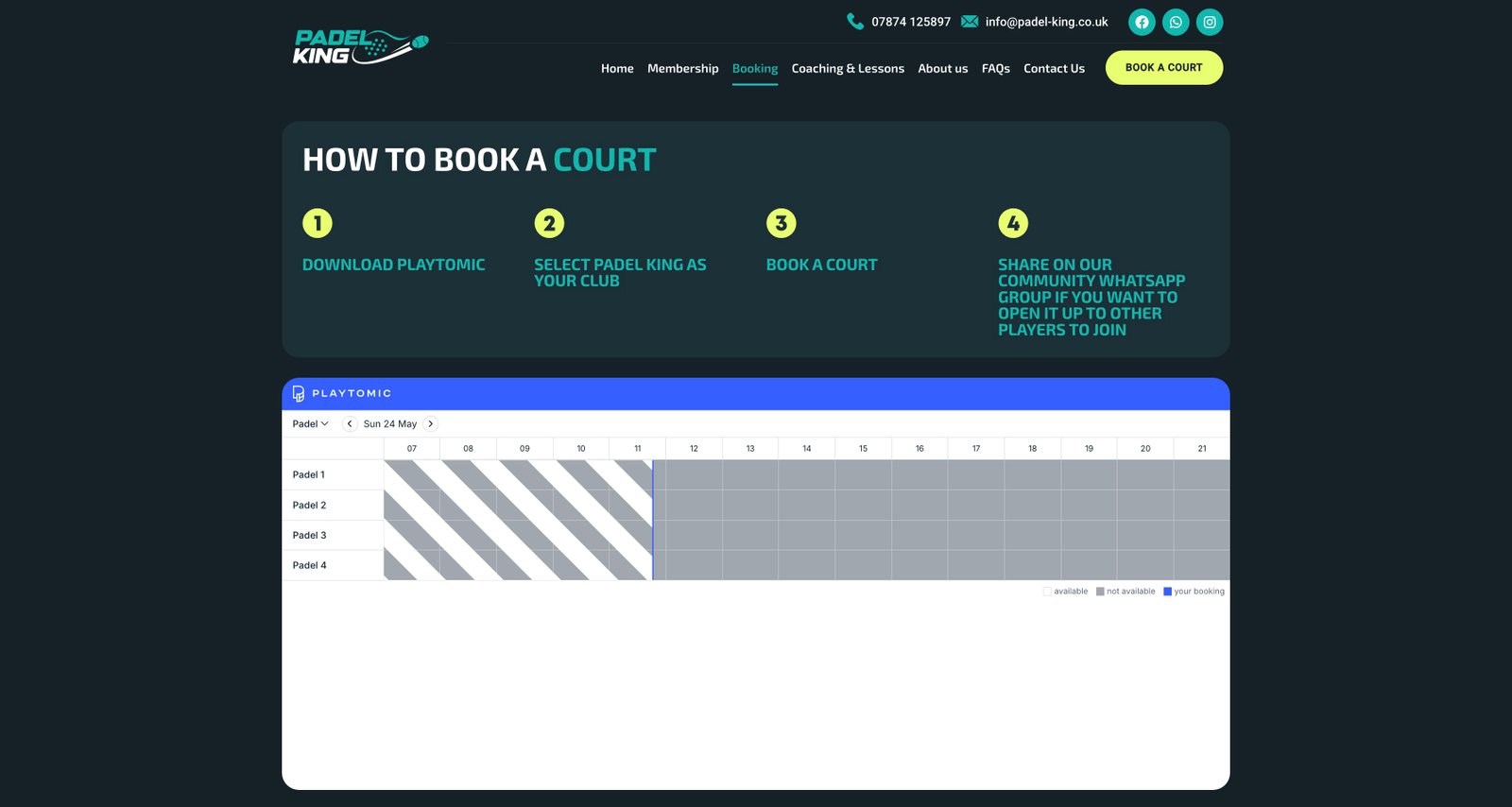Click info@padel-king.co.uk email link
The width and height of the screenshot is (1512, 807).
pyautogui.click(x=1047, y=22)
